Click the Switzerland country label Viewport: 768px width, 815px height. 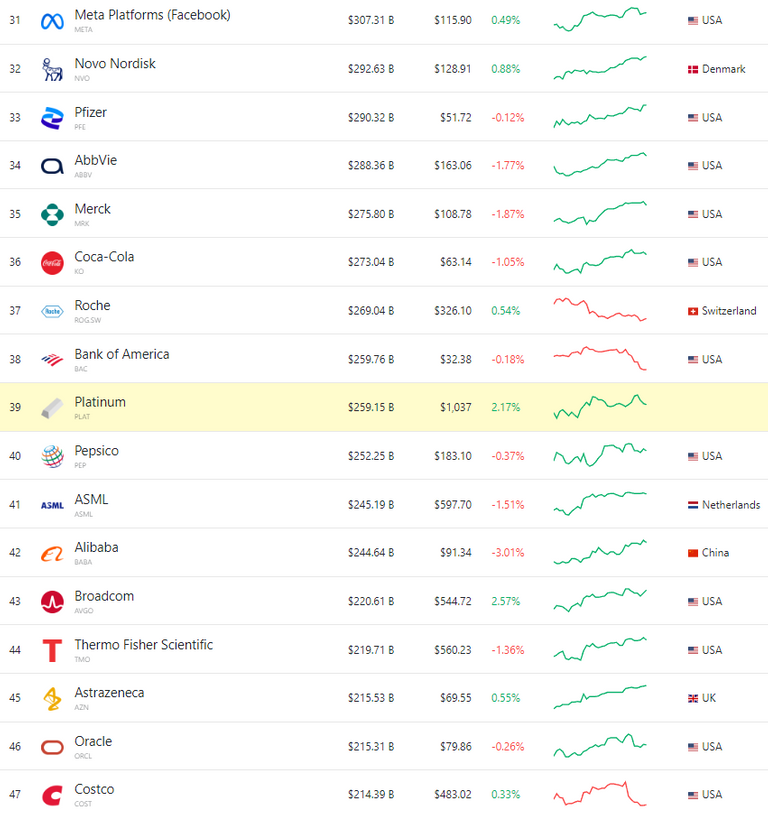[x=729, y=311]
